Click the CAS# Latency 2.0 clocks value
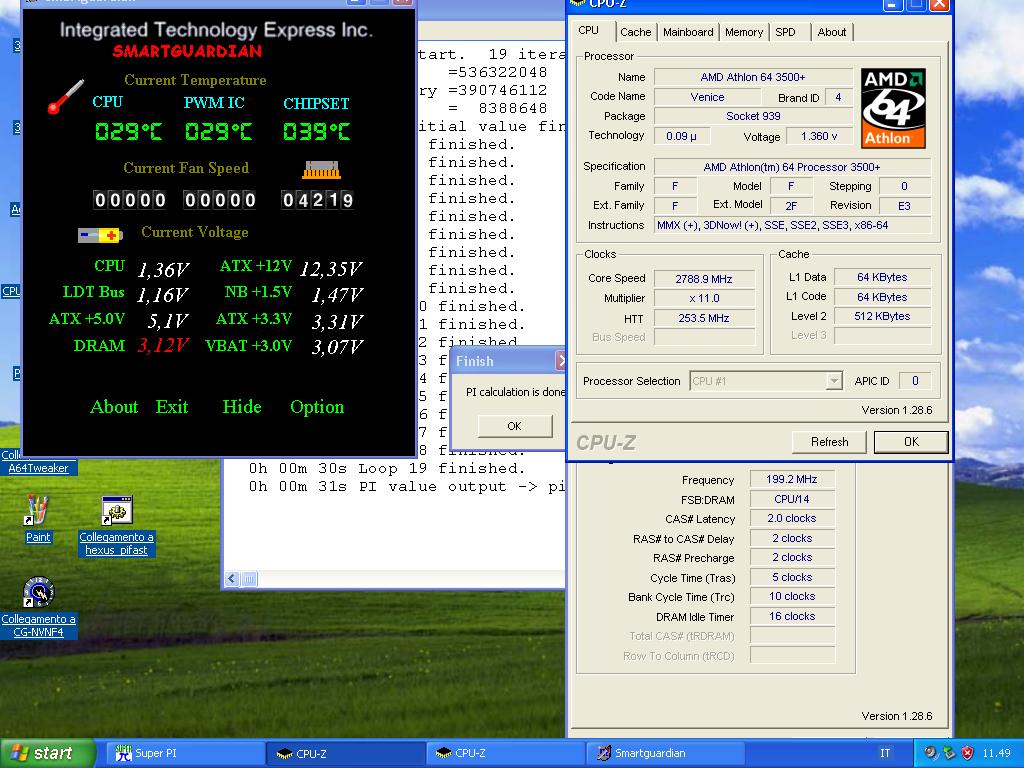1024x768 pixels. [x=792, y=519]
